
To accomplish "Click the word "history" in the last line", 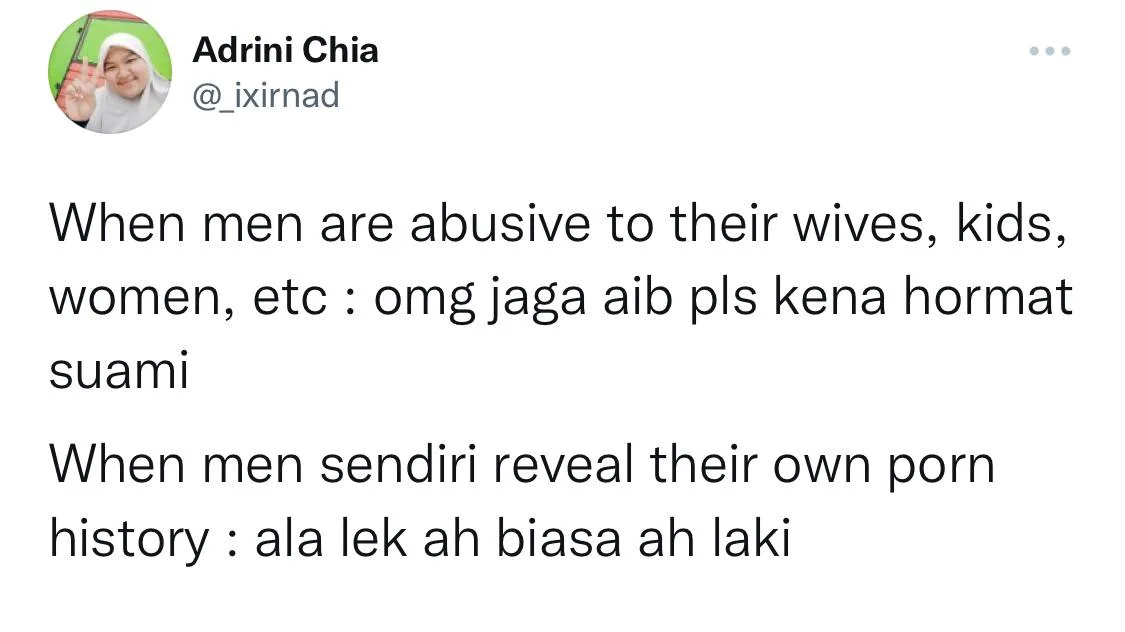I will point(129,539).
